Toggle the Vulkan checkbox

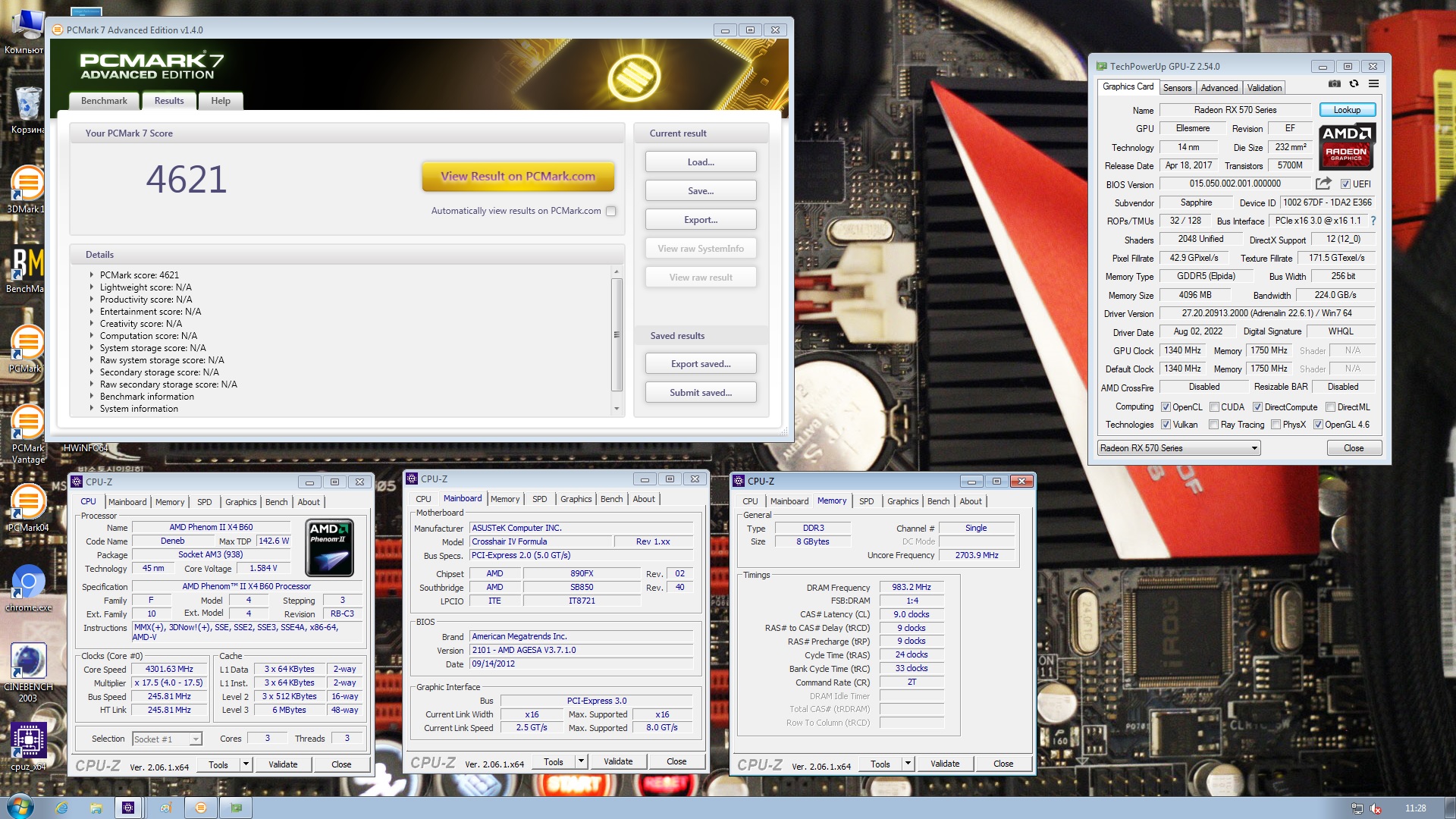[1166, 425]
